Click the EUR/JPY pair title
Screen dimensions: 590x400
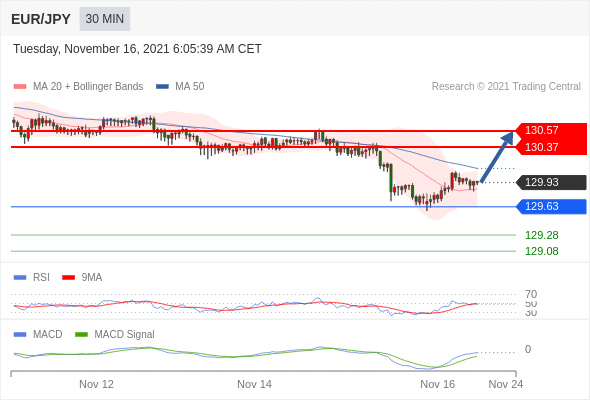tap(41, 19)
